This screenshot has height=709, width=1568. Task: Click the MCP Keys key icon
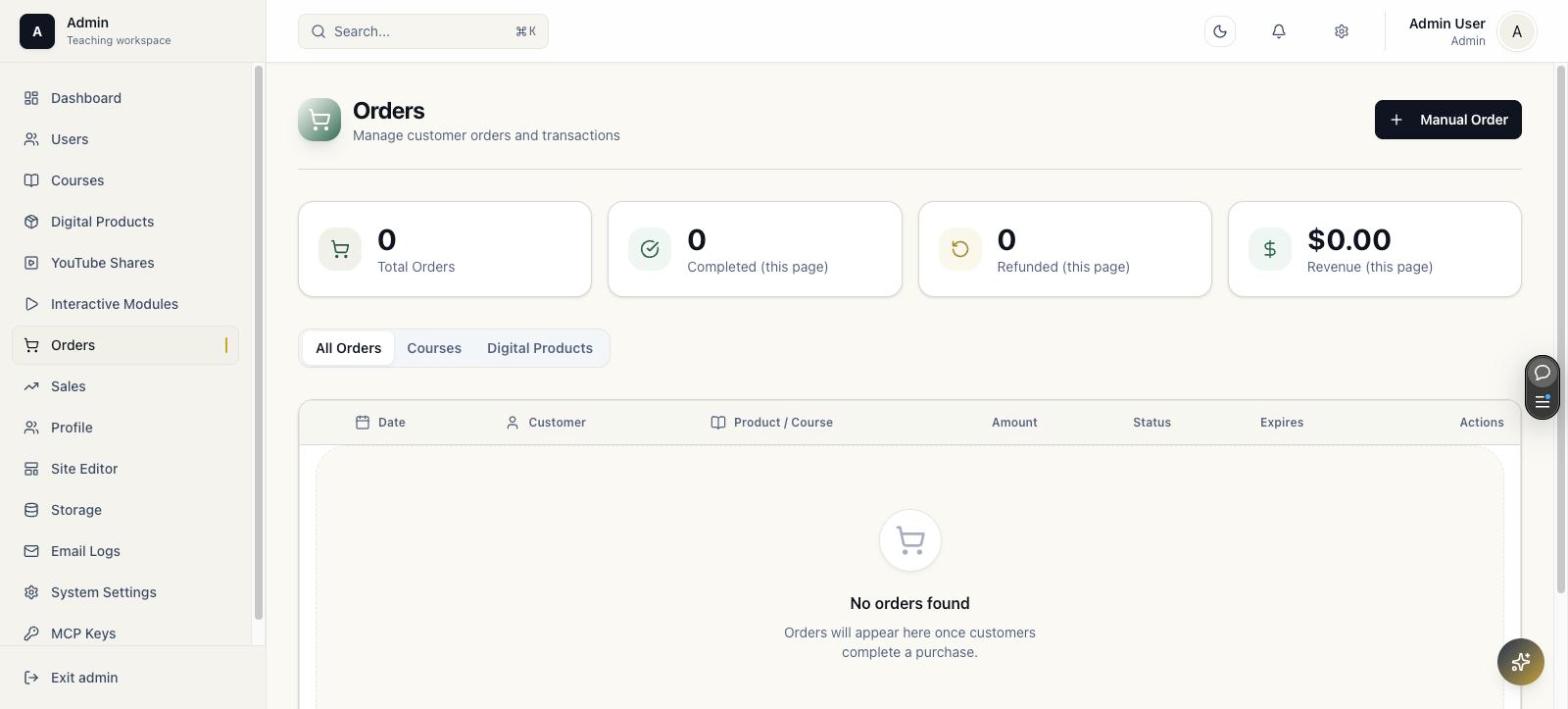31,633
